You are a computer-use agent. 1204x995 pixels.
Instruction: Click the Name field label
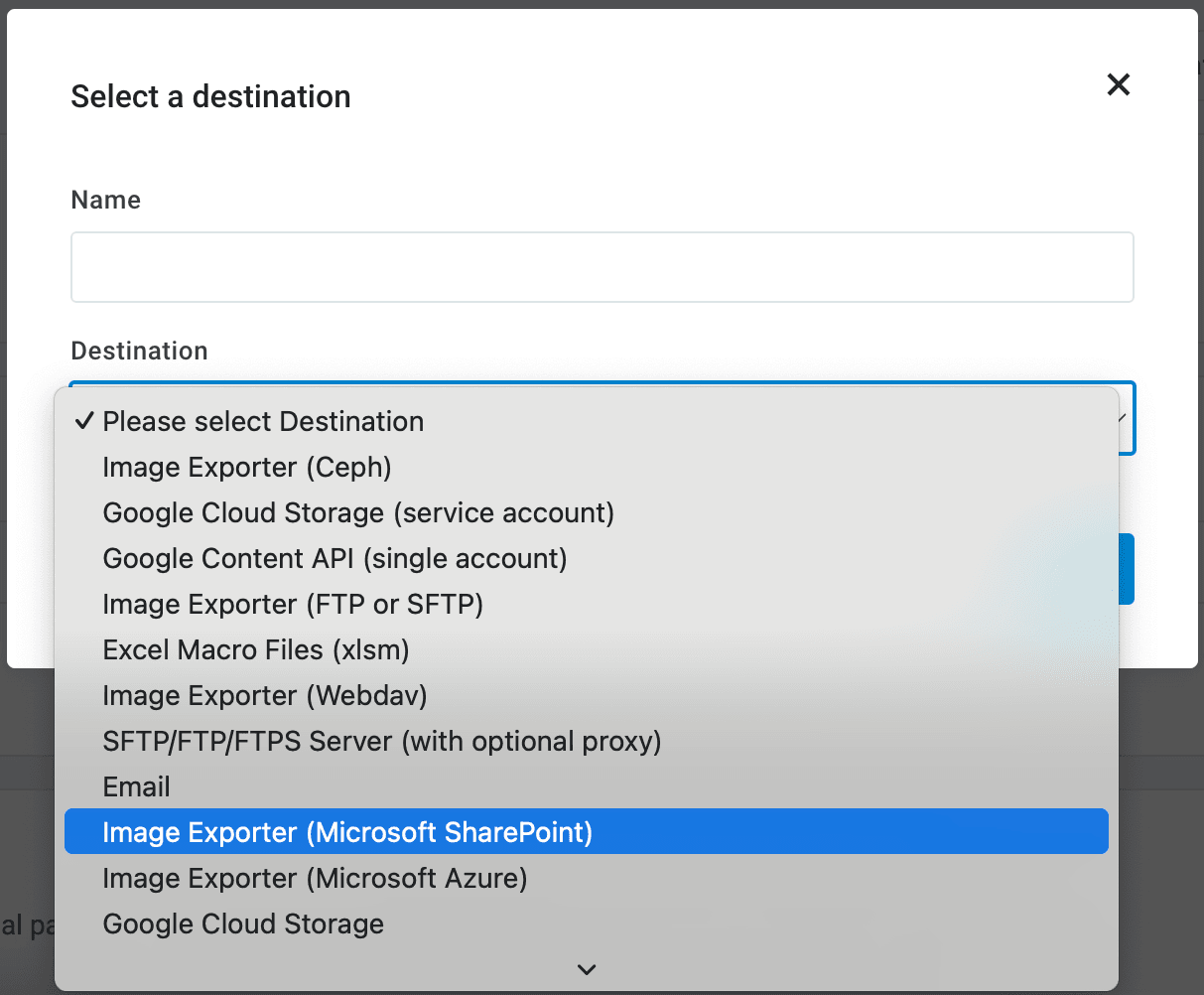pos(105,200)
